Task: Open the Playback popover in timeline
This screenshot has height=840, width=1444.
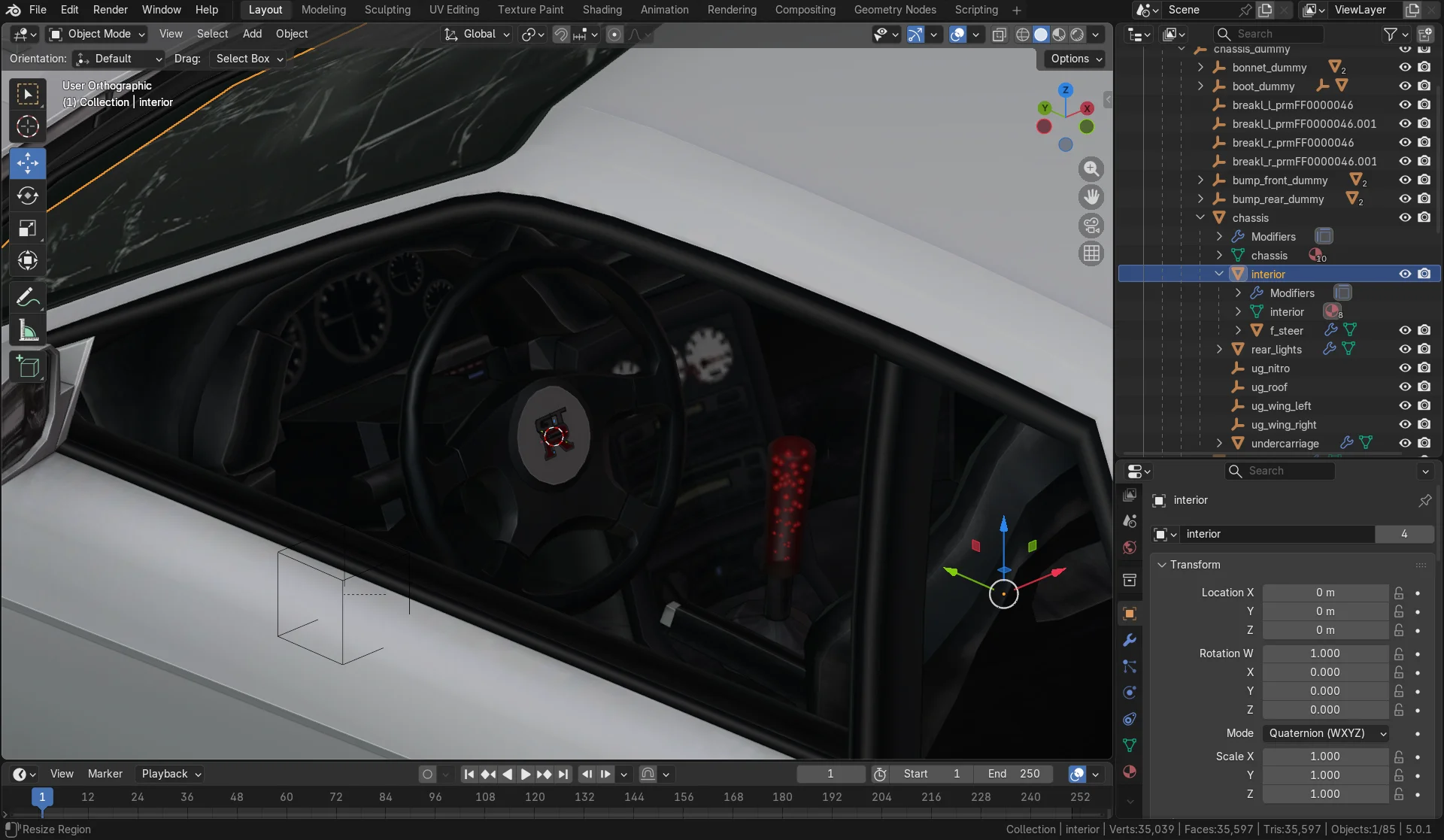Action: point(171,774)
